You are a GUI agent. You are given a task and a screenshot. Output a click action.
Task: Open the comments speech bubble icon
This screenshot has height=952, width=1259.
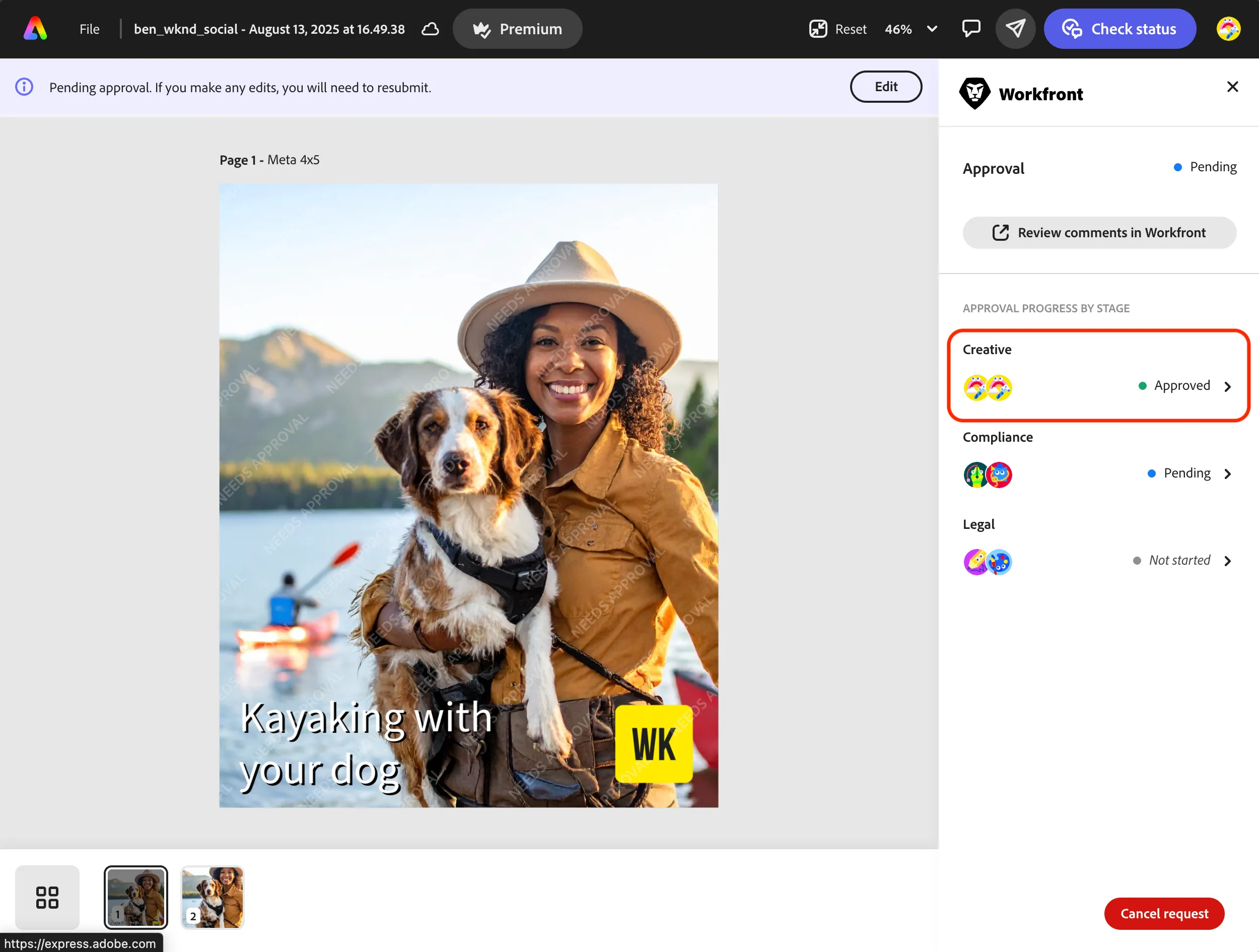pos(971,29)
